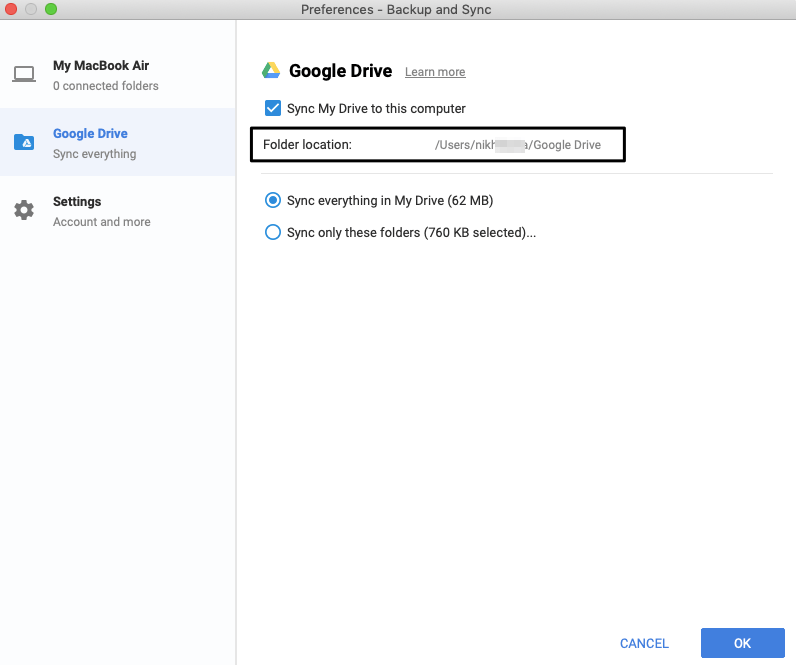
Task: Click the laptop icon beside My MacBook Air
Action: 24,74
